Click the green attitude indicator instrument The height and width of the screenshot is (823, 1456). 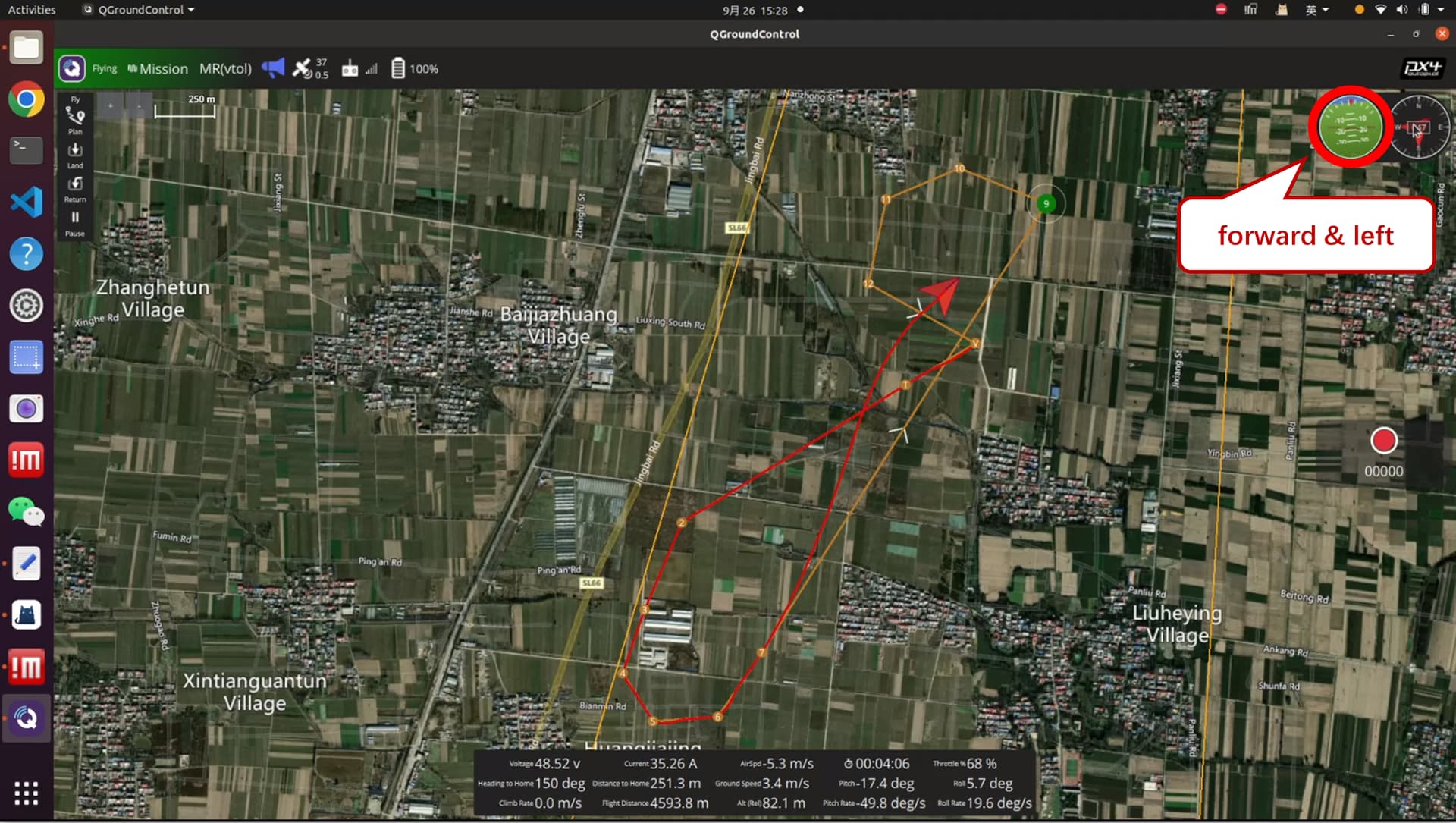coord(1351,127)
